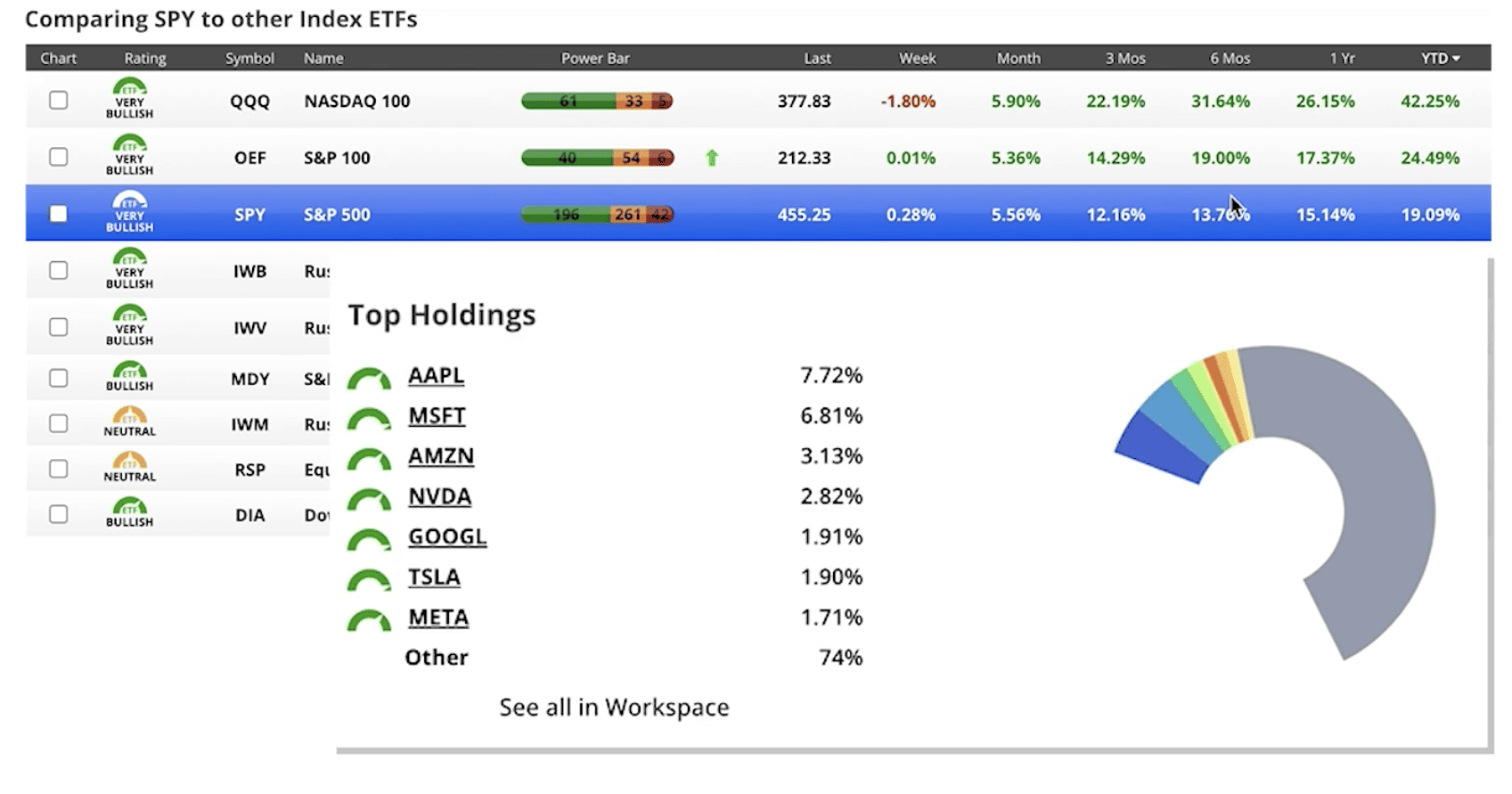The width and height of the screenshot is (1512, 794).
Task: Tick the chart checkbox for IWM
Action: pyautogui.click(x=58, y=423)
